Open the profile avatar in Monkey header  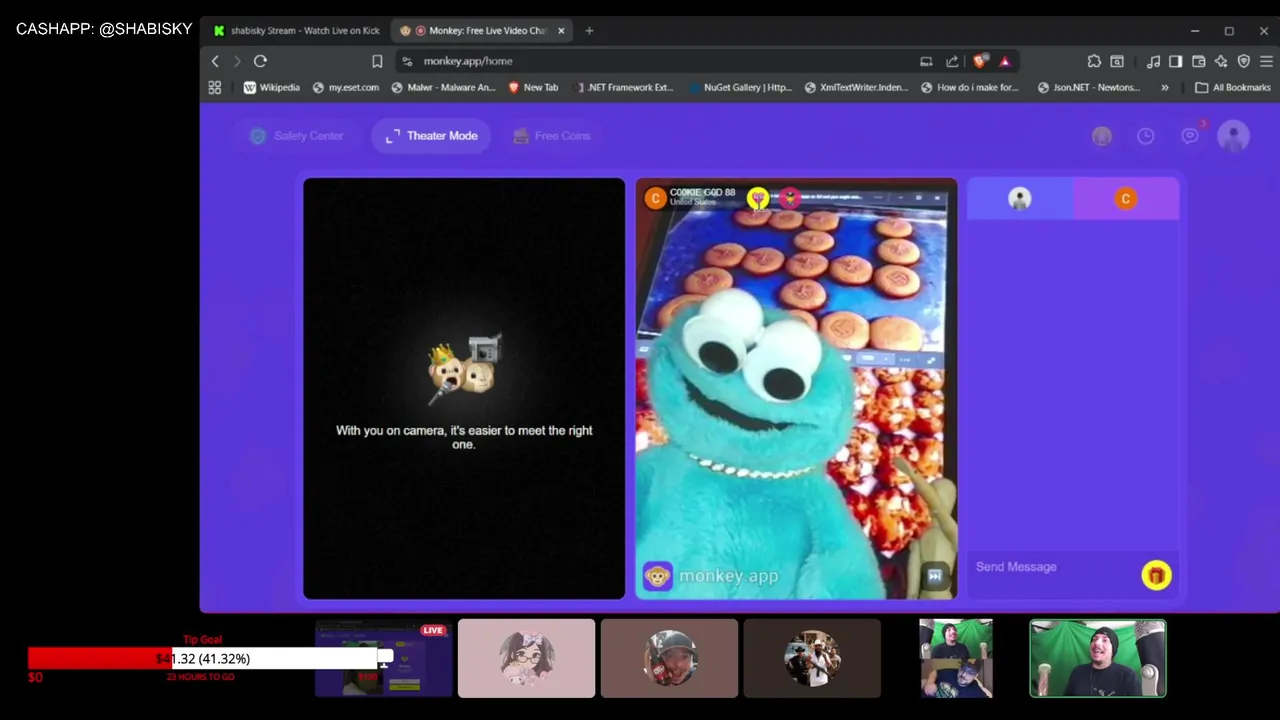coord(1234,136)
